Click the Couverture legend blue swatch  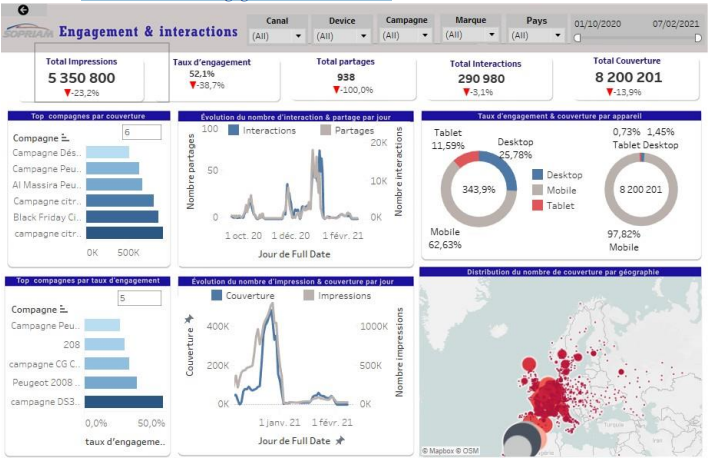(x=217, y=295)
